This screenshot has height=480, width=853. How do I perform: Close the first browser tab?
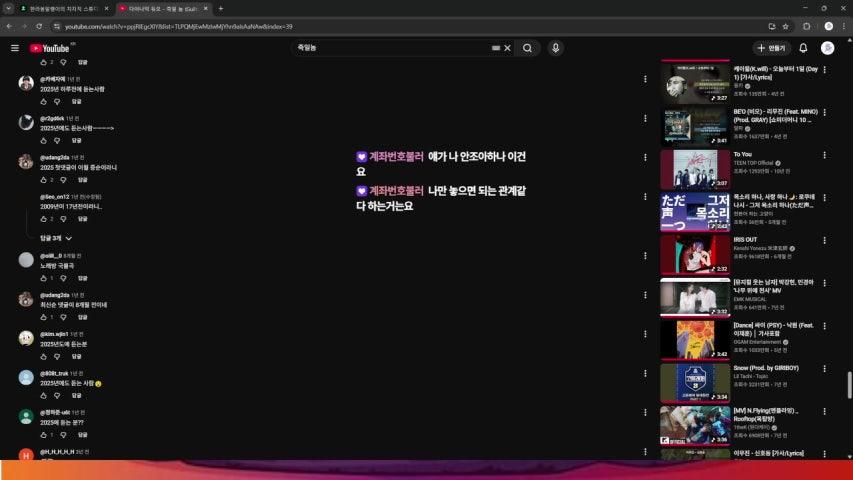[106, 8]
